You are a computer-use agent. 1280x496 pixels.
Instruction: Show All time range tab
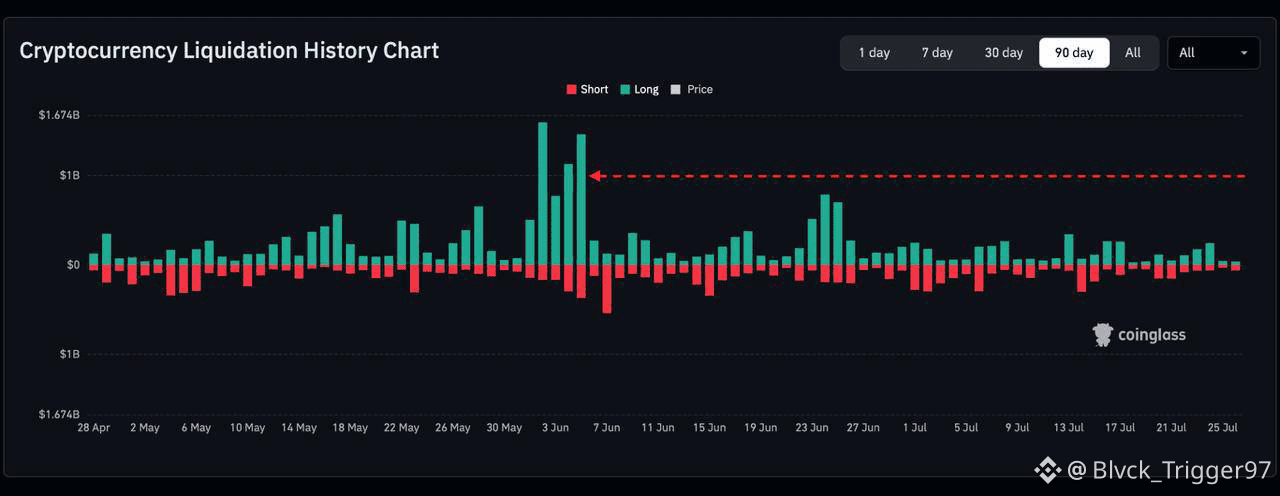click(x=1132, y=53)
